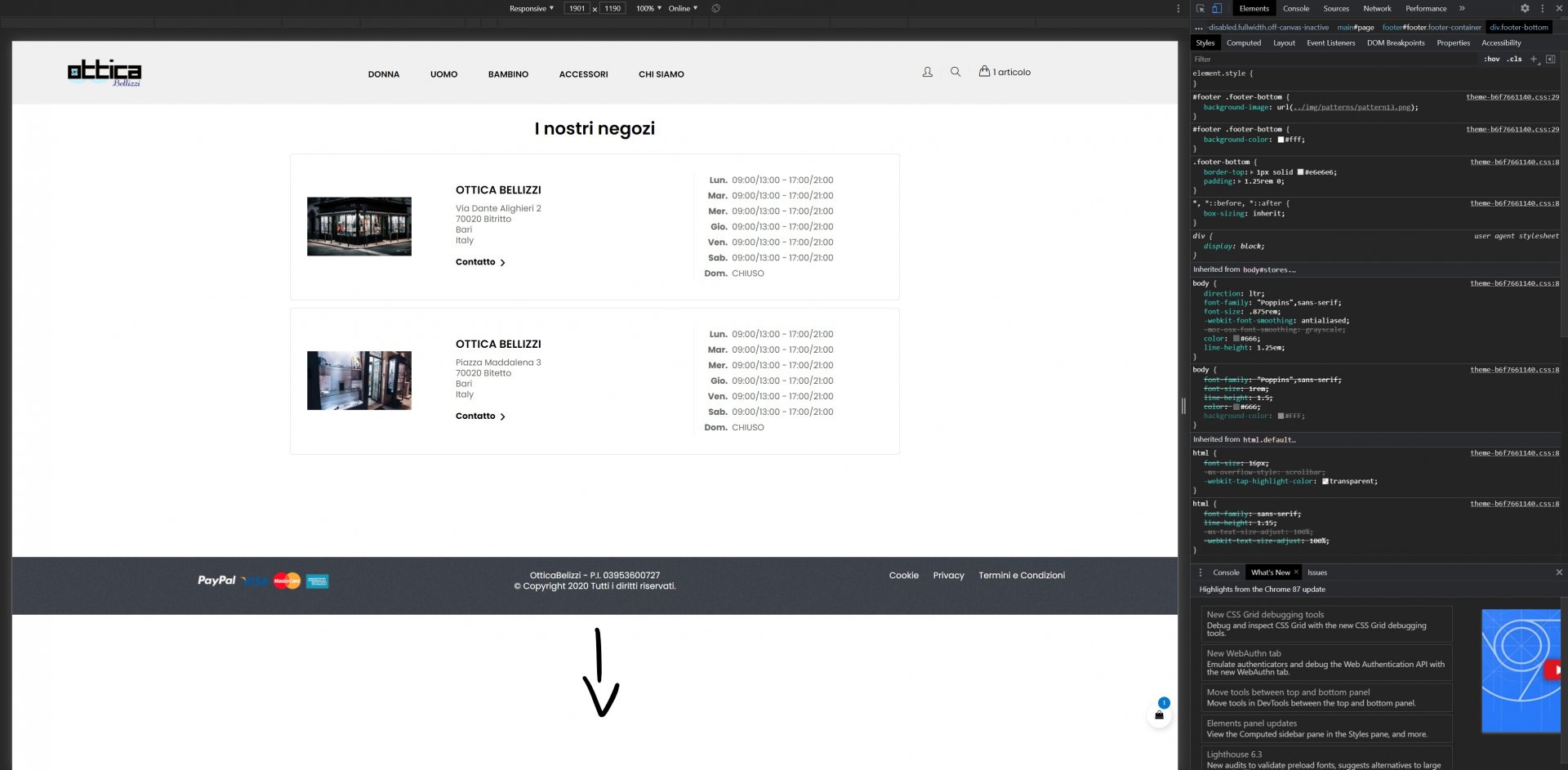The height and width of the screenshot is (770, 1568).
Task: Open the user account icon
Action: tap(927, 72)
